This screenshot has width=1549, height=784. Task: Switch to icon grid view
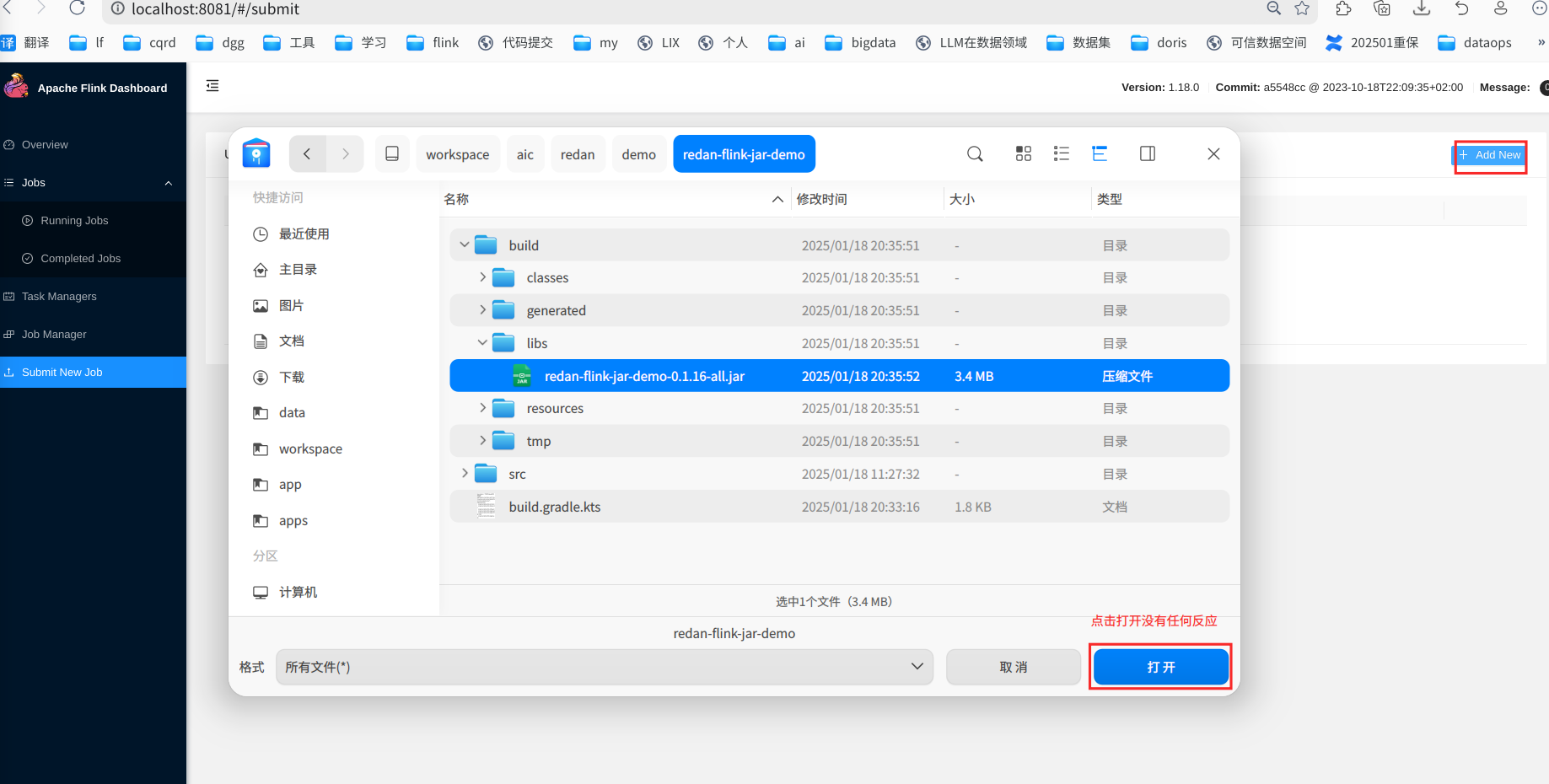tap(1024, 154)
